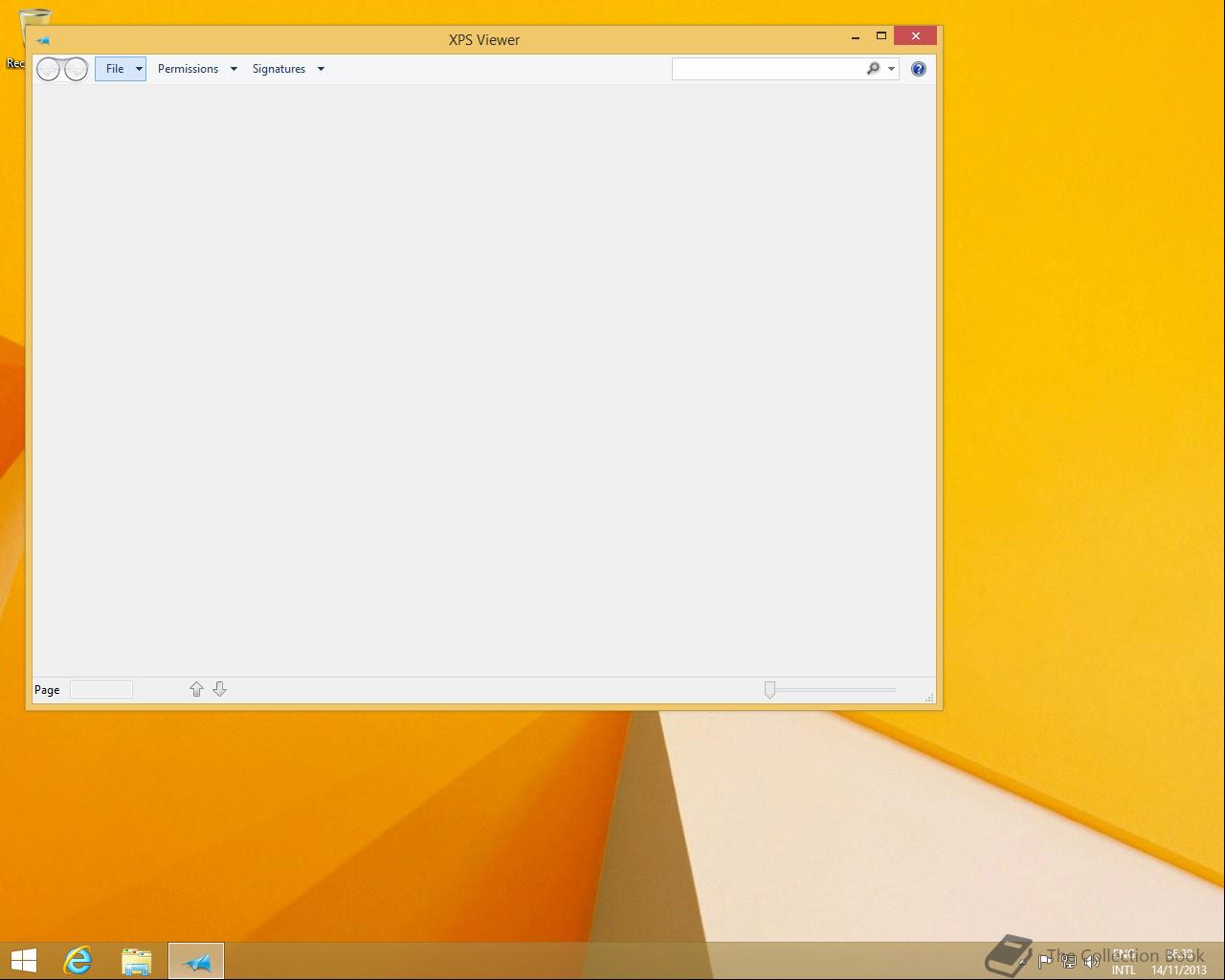Open Help with the question mark icon

[919, 69]
